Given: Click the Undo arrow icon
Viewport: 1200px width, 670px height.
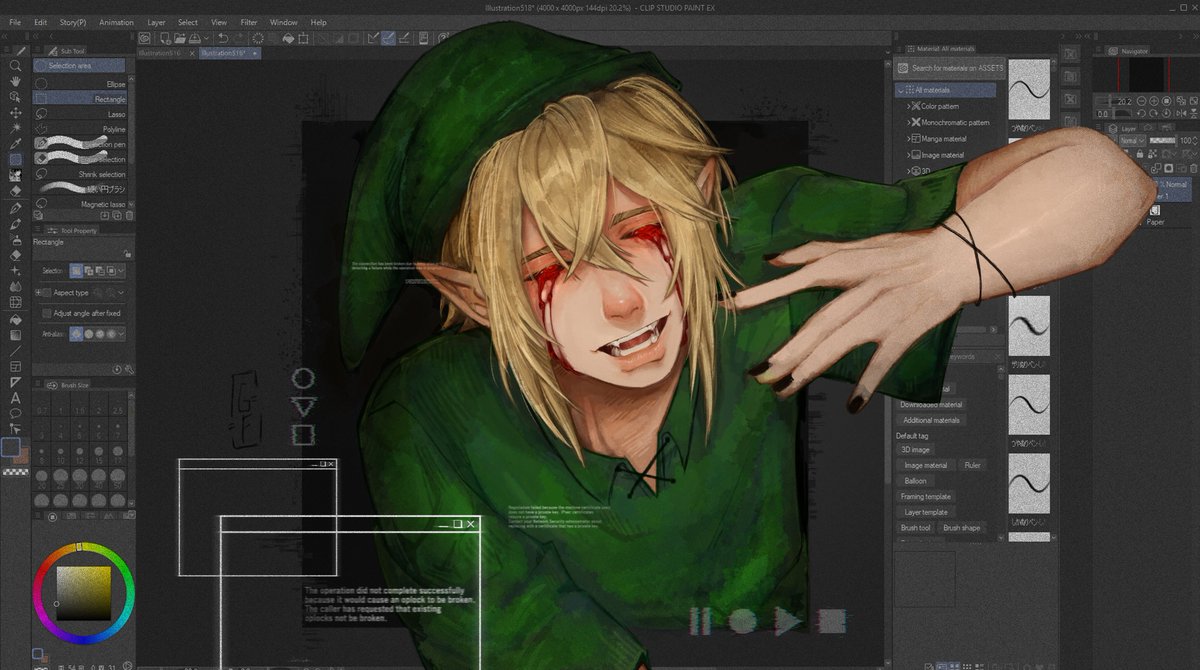Looking at the screenshot, I should (224, 39).
